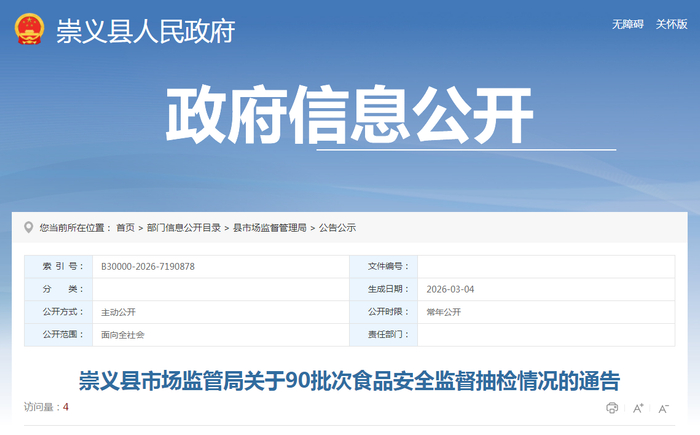This screenshot has height=435, width=700.
Task: Click the 政府信息公开 banner heading
Action: [350, 114]
